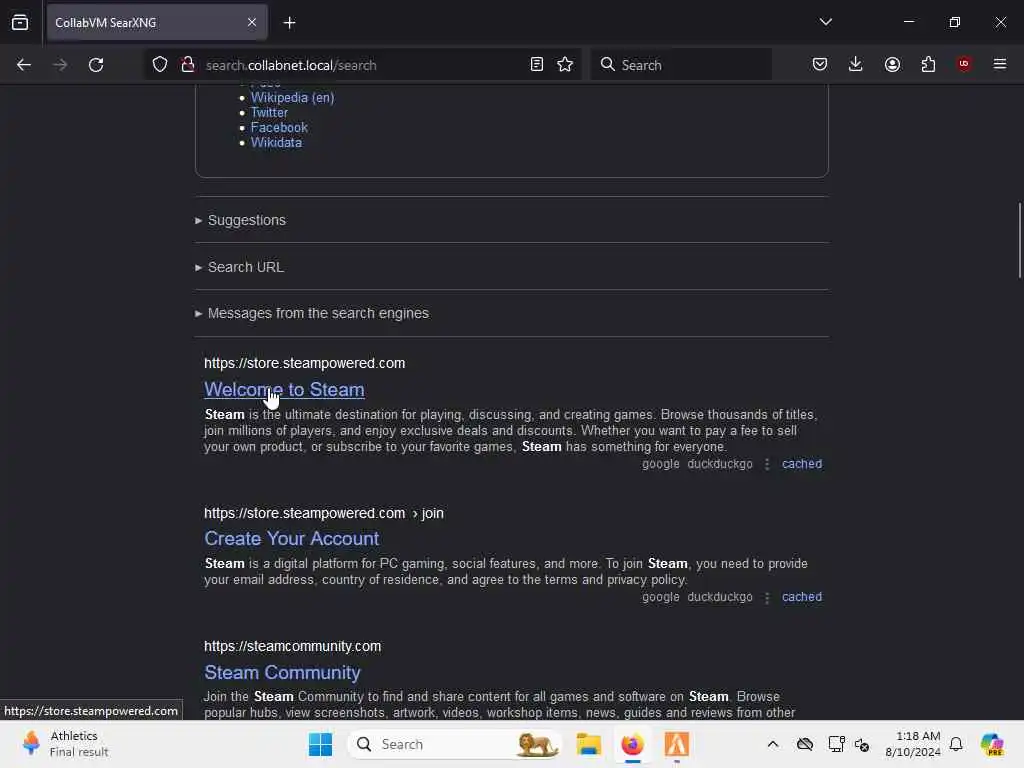Open the muted volume tray icon
1024x768 pixels.
(862, 744)
